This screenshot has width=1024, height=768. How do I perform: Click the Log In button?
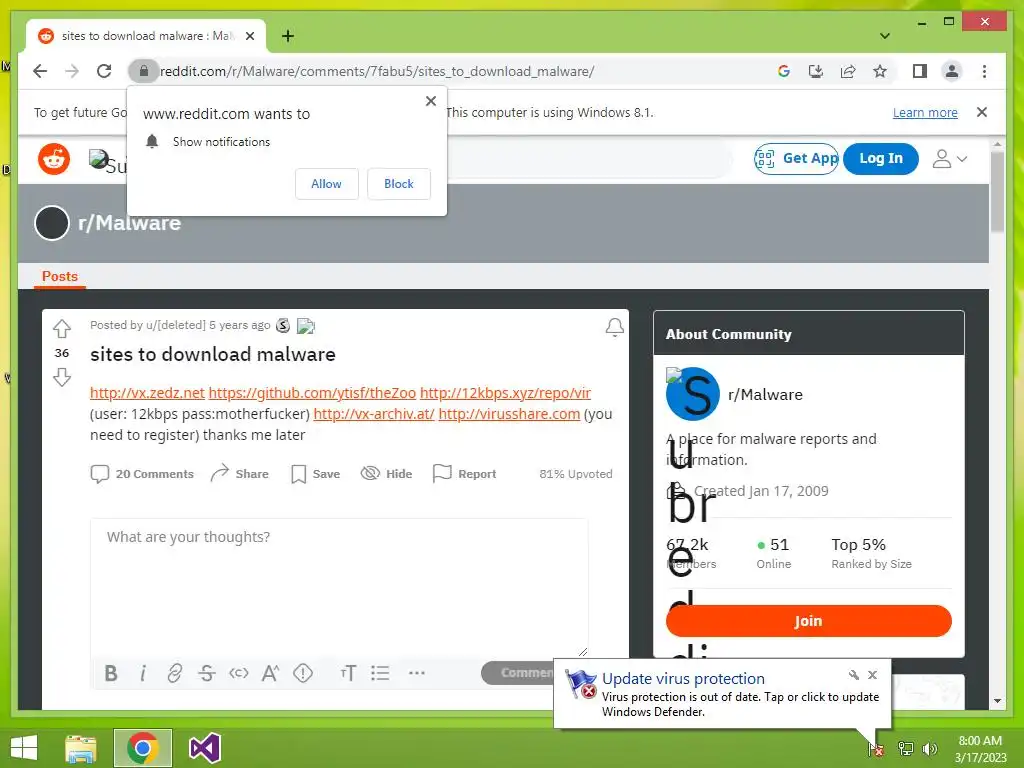(880, 159)
